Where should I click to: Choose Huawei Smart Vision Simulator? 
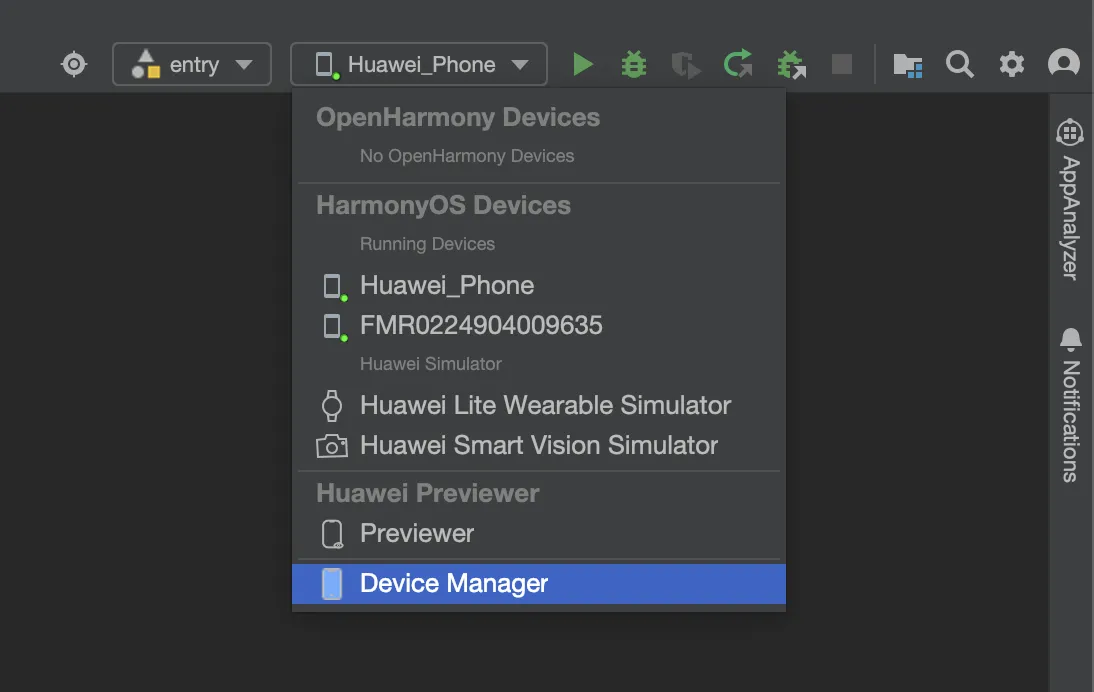click(538, 446)
